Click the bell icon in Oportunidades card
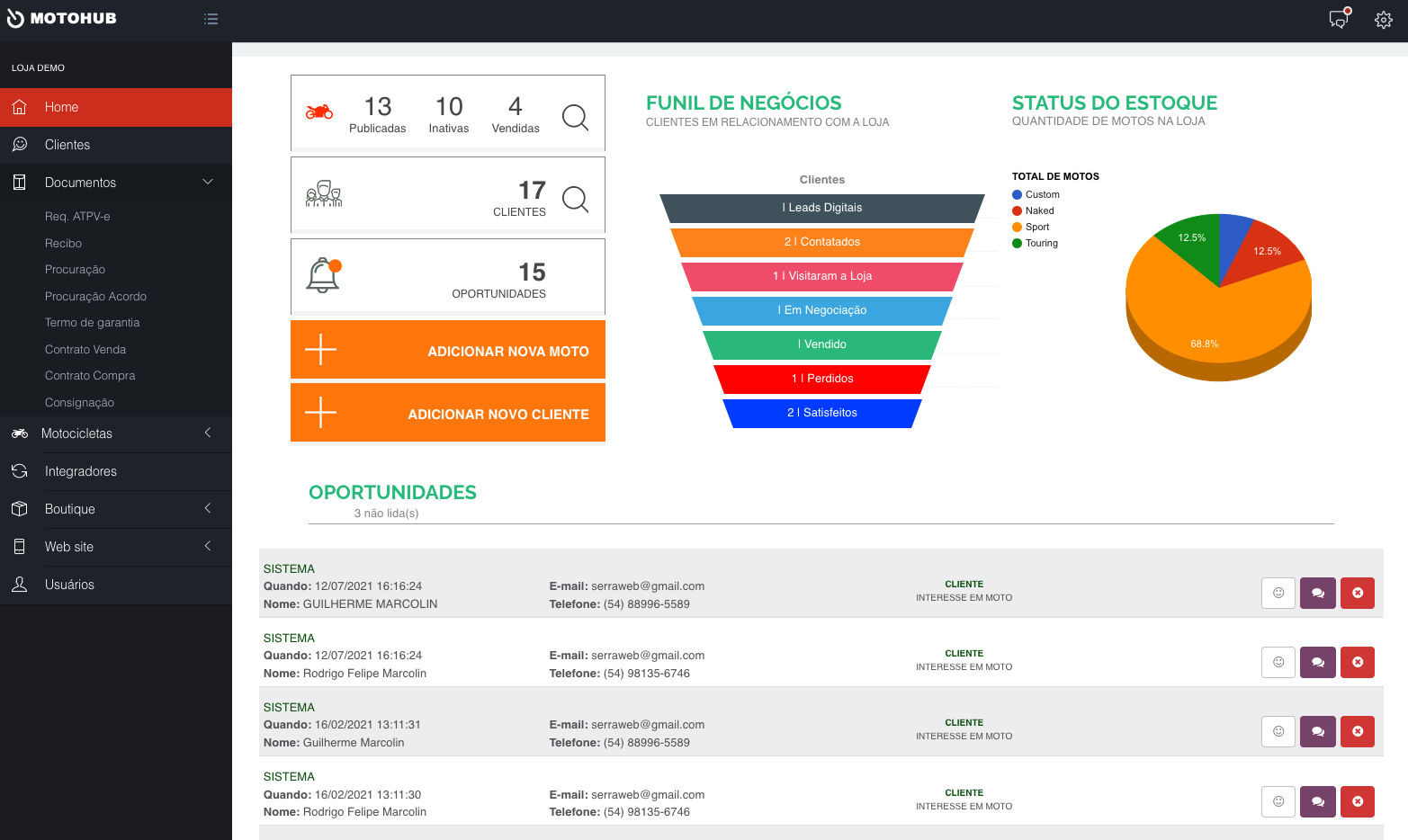 coord(323,275)
